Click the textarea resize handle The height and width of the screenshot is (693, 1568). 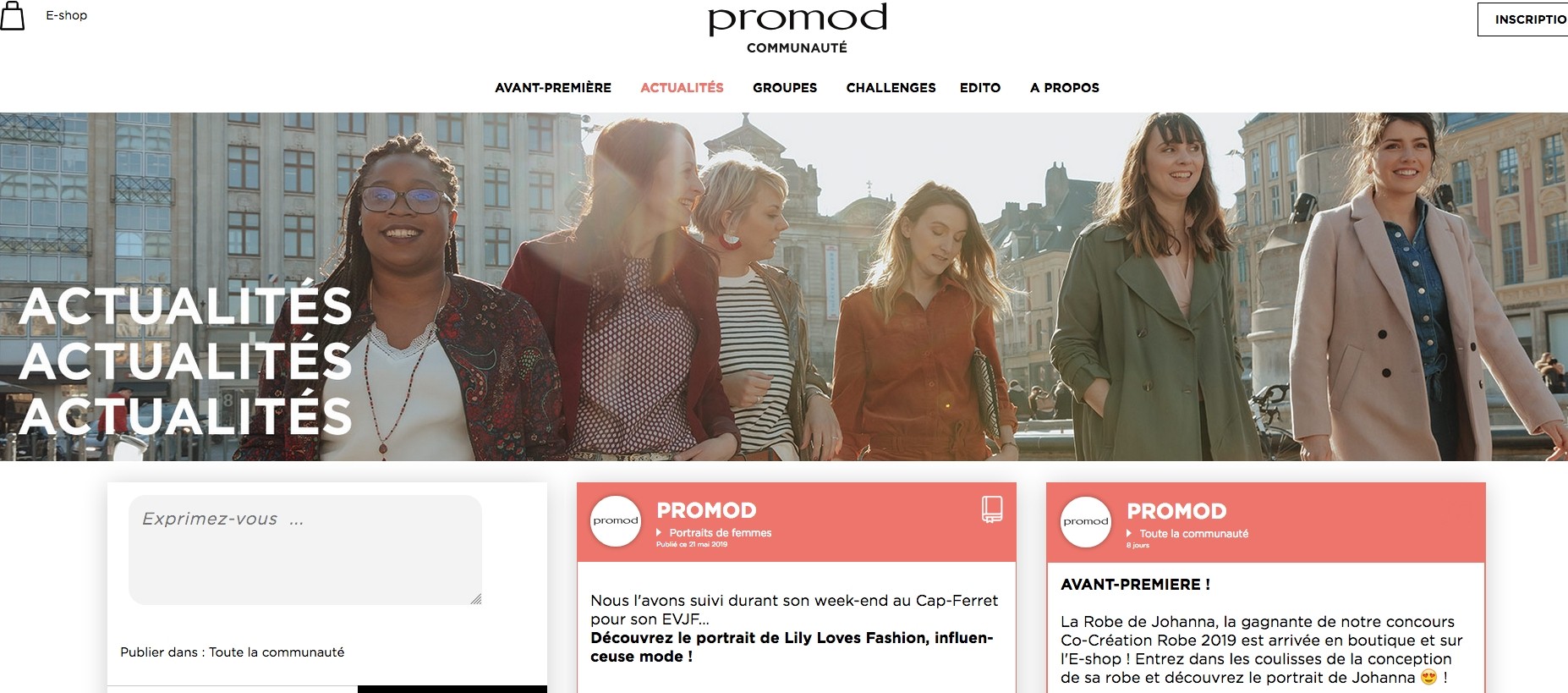[476, 599]
